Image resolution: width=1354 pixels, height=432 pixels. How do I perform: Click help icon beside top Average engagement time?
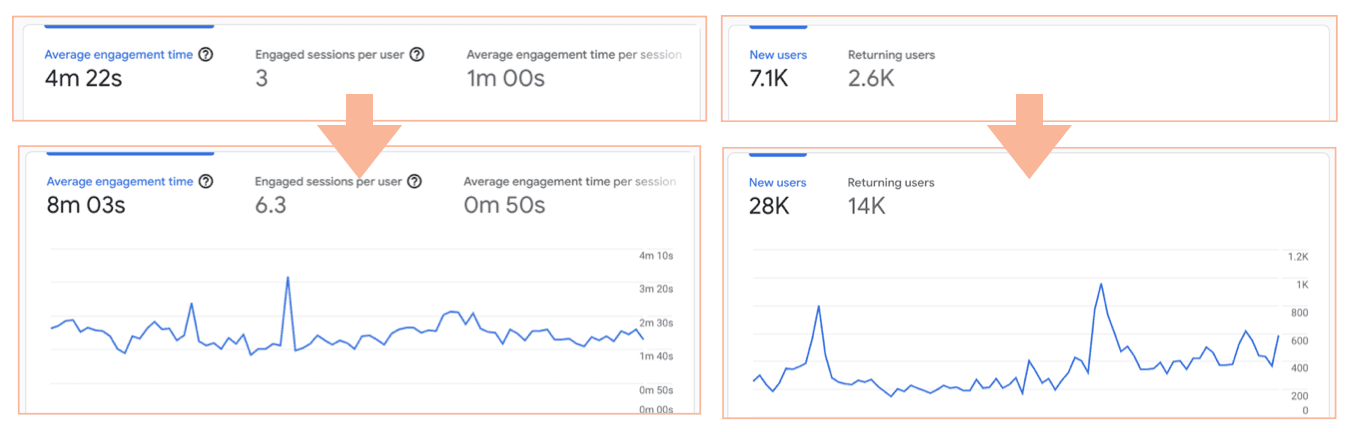coord(205,55)
